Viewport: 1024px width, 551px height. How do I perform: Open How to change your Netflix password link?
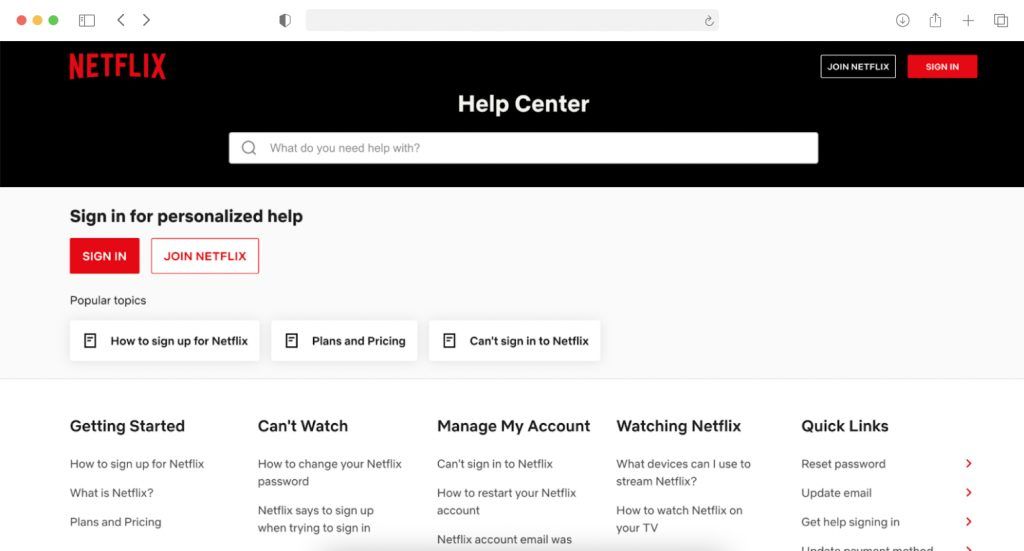tap(330, 473)
